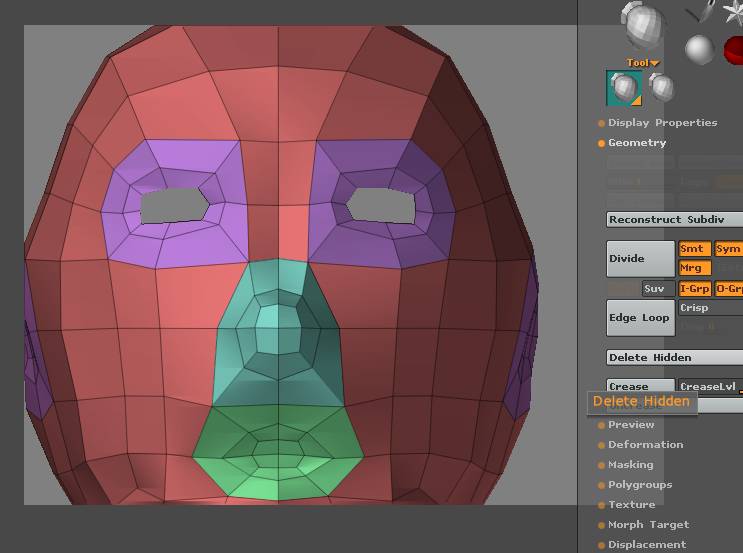Expand the Polygroups section

point(640,485)
